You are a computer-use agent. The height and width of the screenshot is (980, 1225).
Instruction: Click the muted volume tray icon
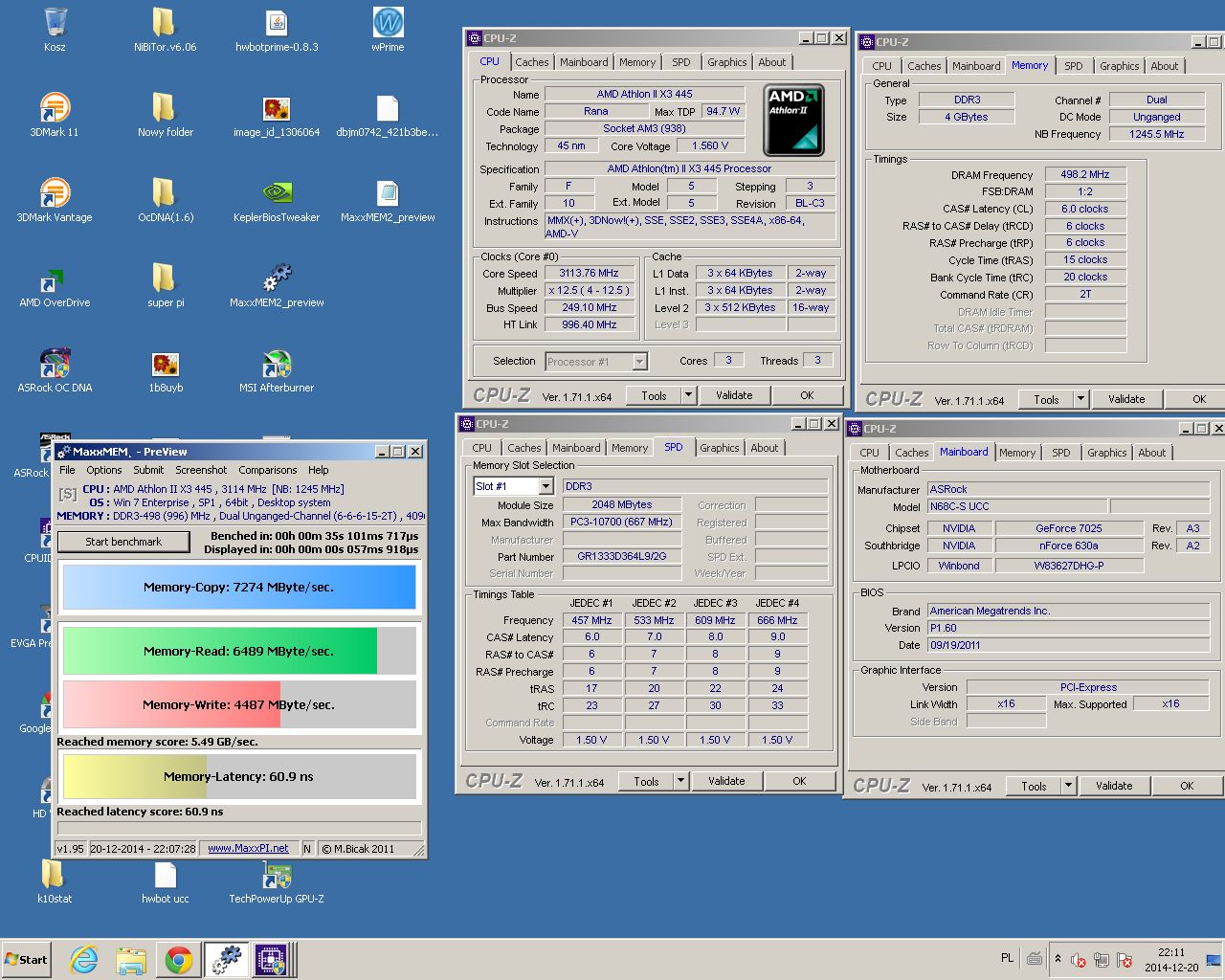point(1078,960)
